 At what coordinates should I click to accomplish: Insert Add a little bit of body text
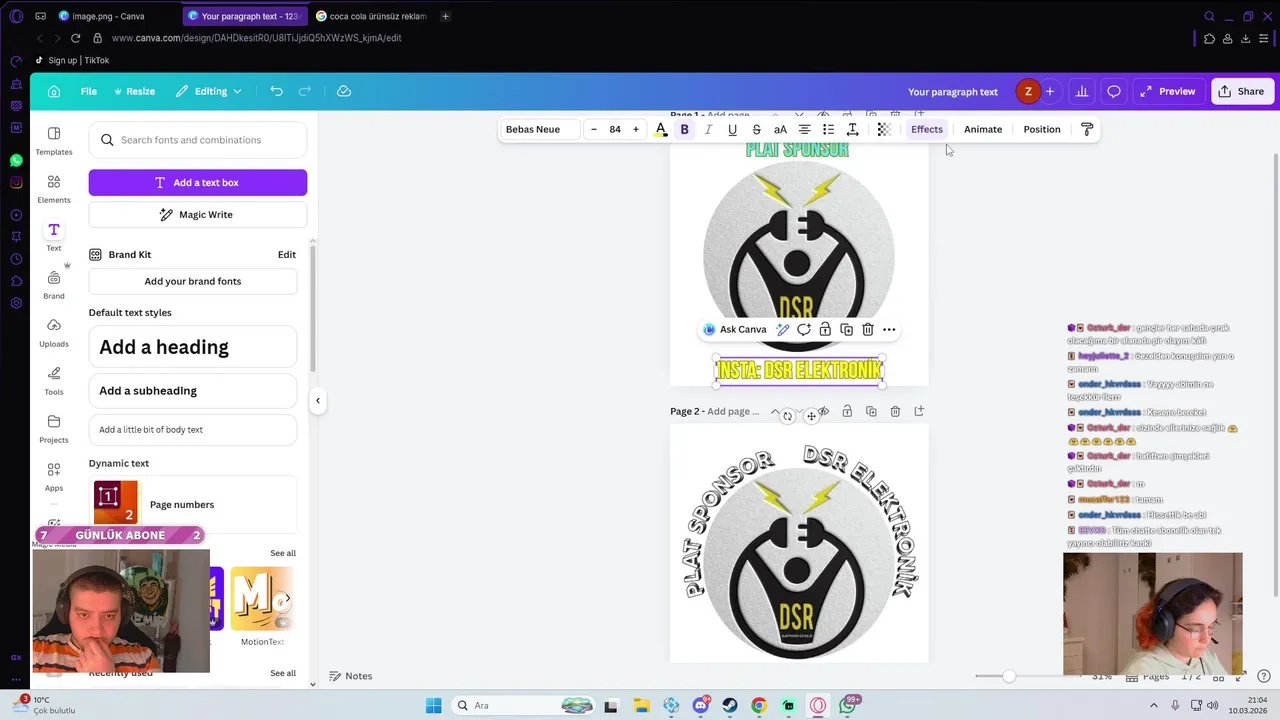[x=193, y=430]
